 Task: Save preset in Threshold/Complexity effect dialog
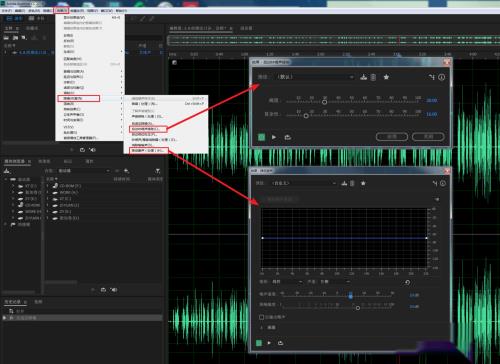tap(363, 77)
